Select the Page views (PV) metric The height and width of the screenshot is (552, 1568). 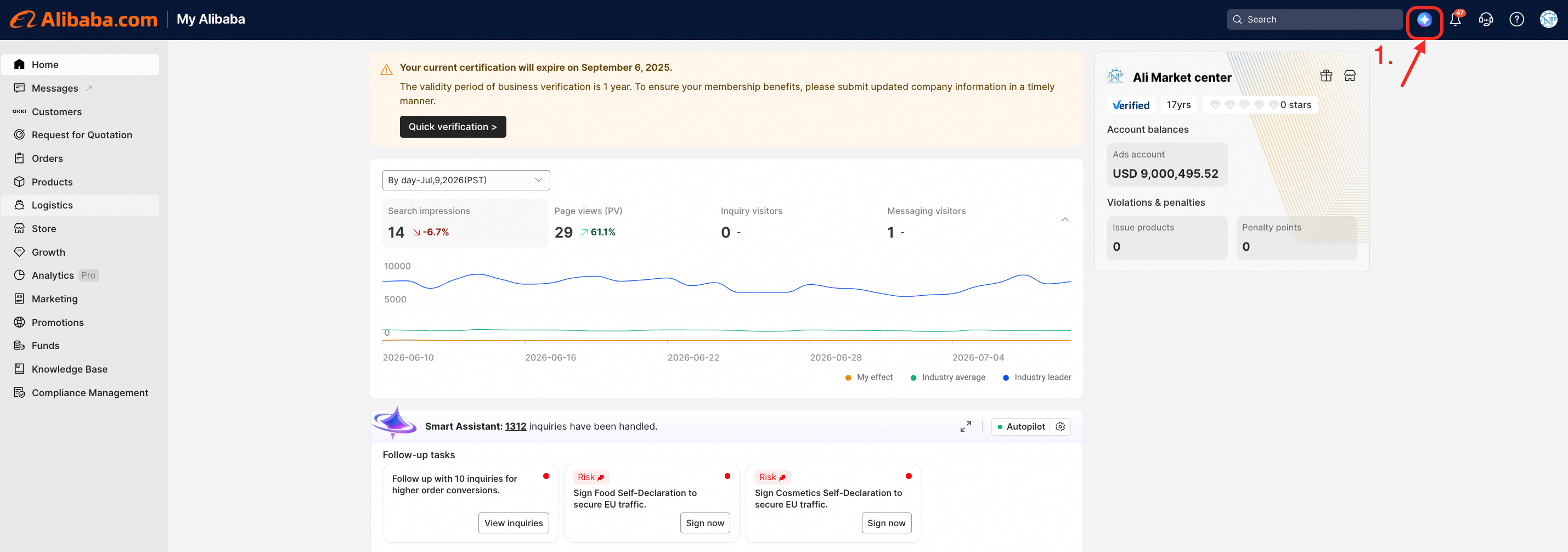pyautogui.click(x=631, y=223)
